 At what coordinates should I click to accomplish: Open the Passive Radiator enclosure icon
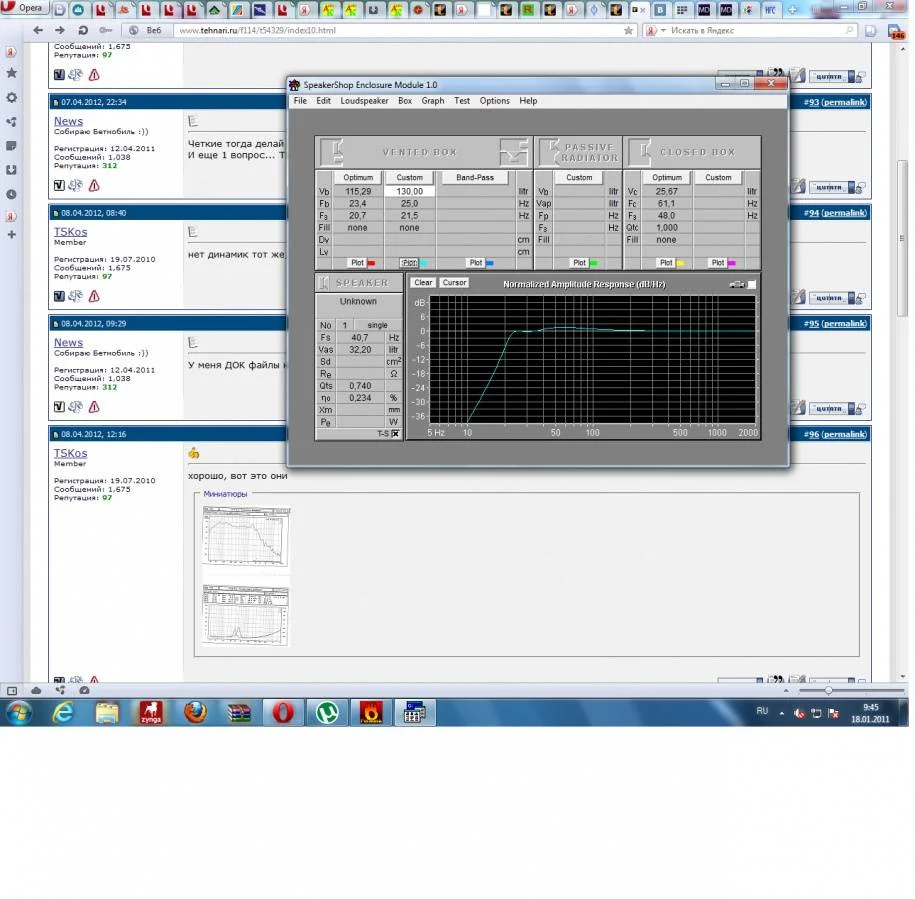[550, 152]
